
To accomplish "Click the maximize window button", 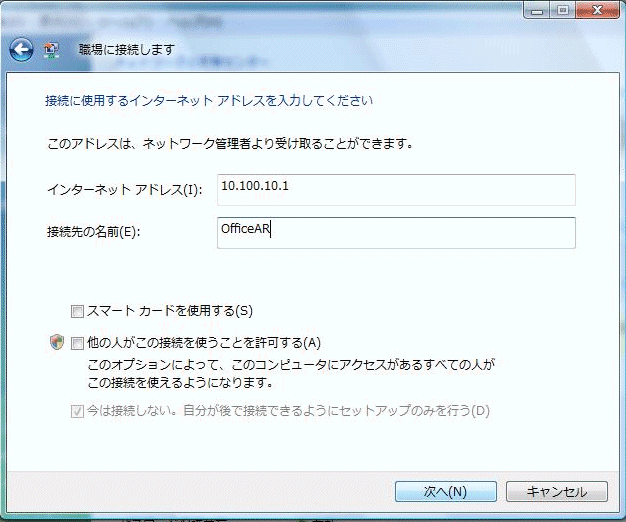I will tap(563, 10).
